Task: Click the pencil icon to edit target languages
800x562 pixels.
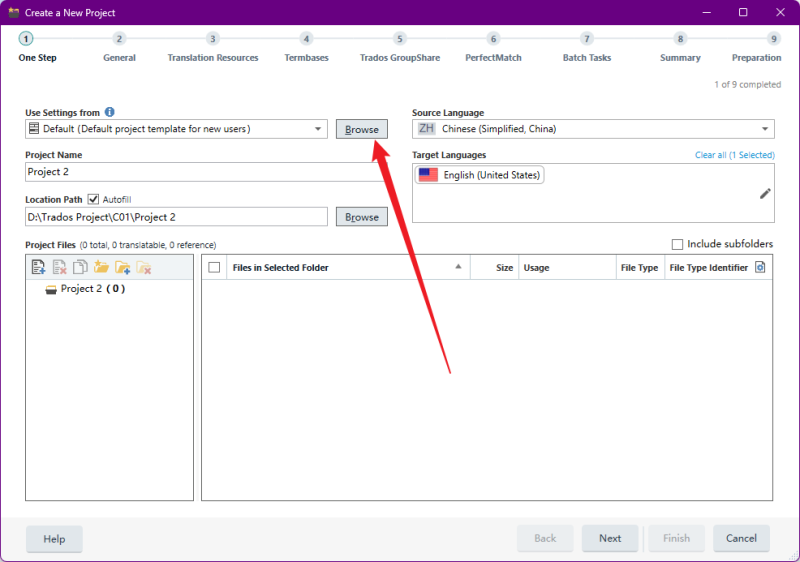Action: click(x=765, y=193)
